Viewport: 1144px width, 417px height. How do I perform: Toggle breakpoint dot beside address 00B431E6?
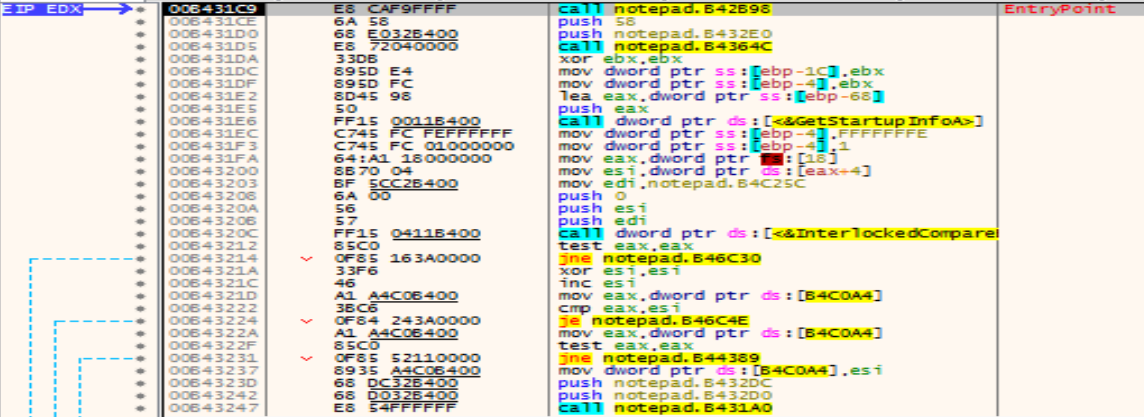click(141, 120)
